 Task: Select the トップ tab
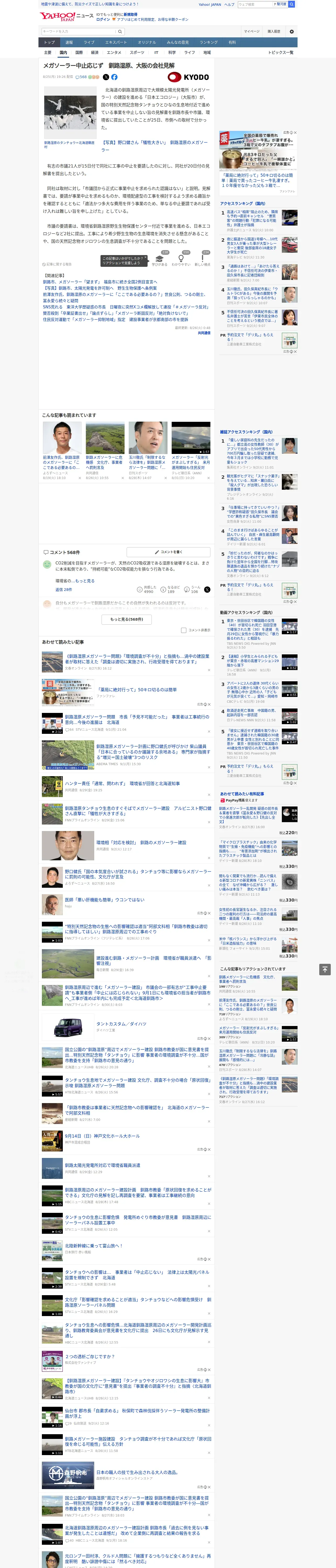pos(49,42)
